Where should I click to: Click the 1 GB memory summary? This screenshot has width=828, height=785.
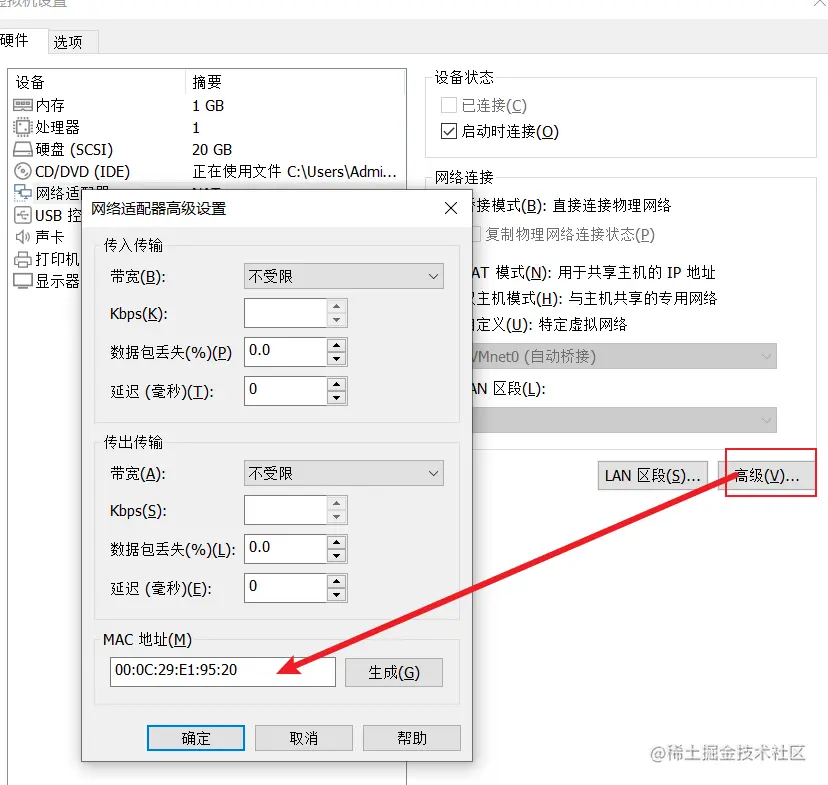click(208, 106)
